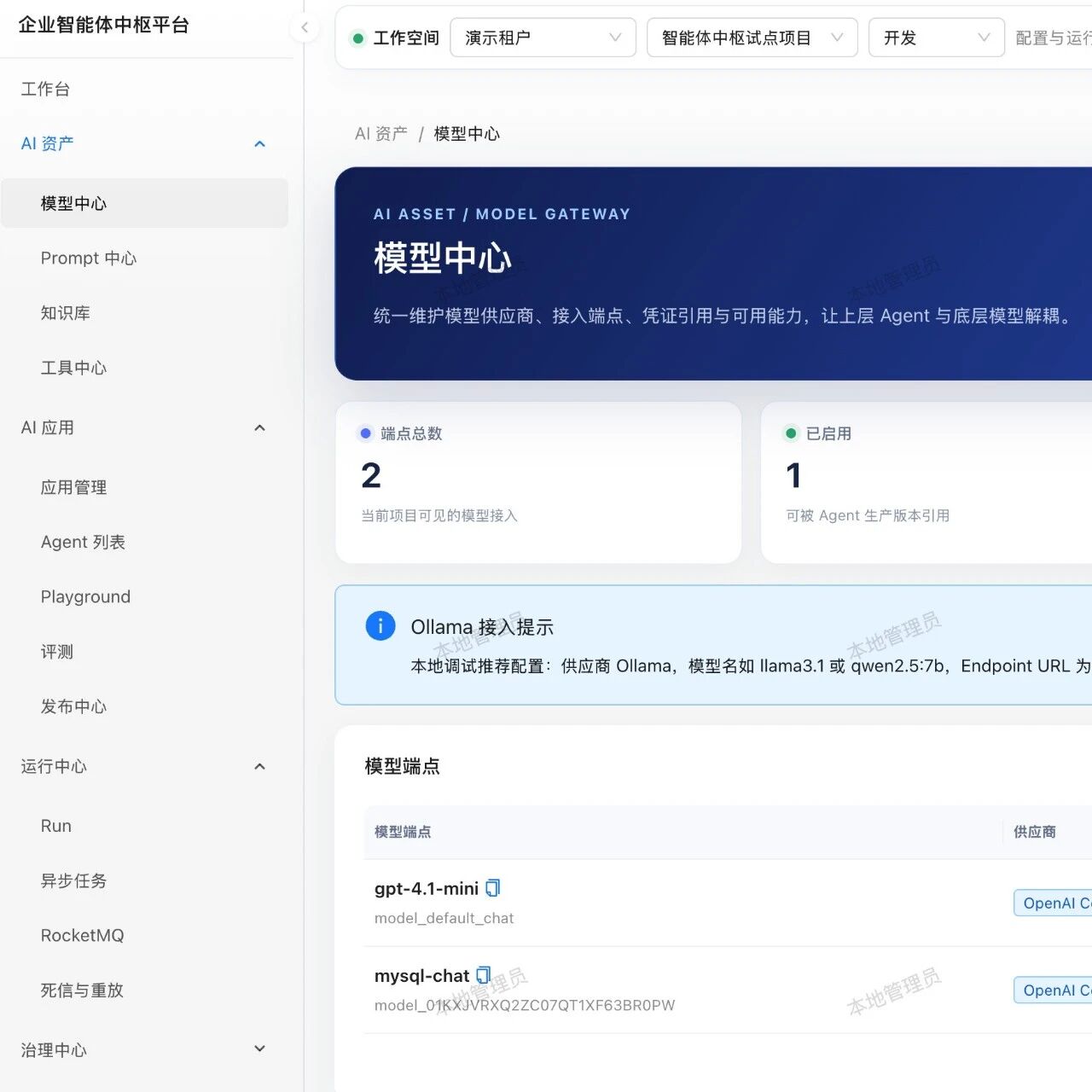Click the 端点总数 statistic card
The width and height of the screenshot is (1092, 1092).
click(x=538, y=482)
